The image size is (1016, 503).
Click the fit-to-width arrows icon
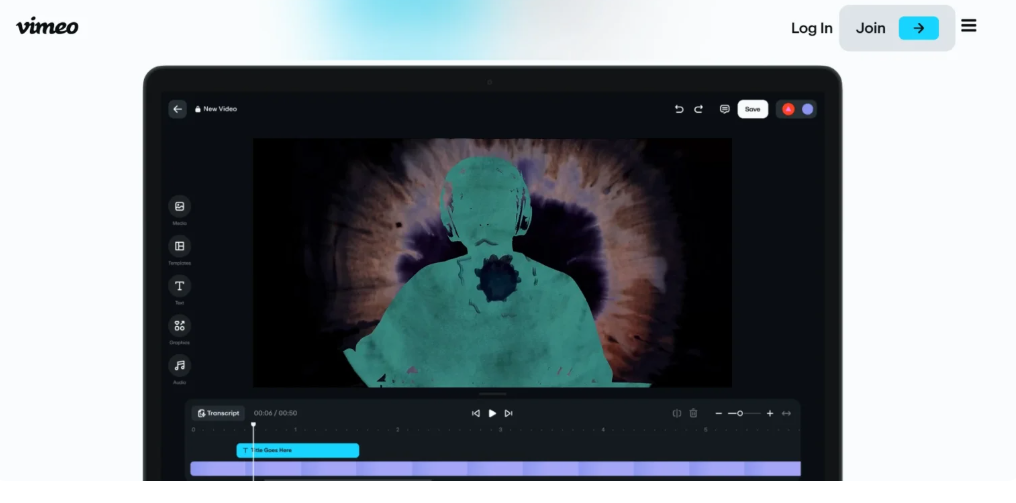tap(786, 414)
